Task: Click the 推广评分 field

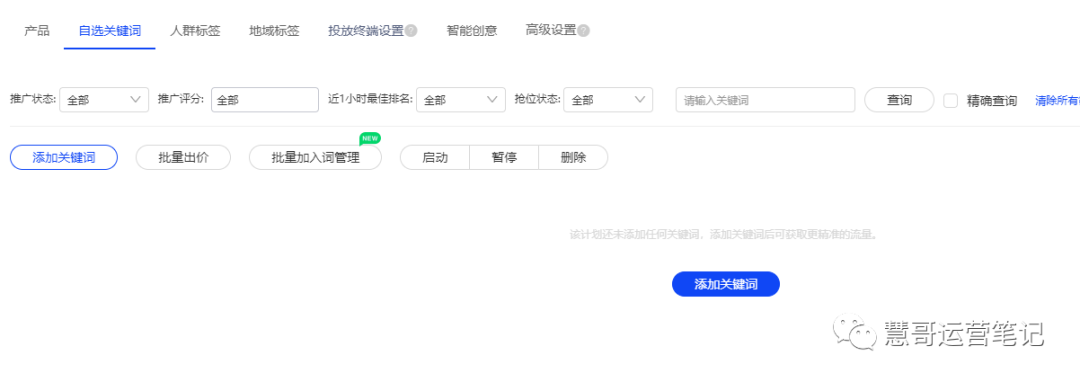Action: pos(265,100)
